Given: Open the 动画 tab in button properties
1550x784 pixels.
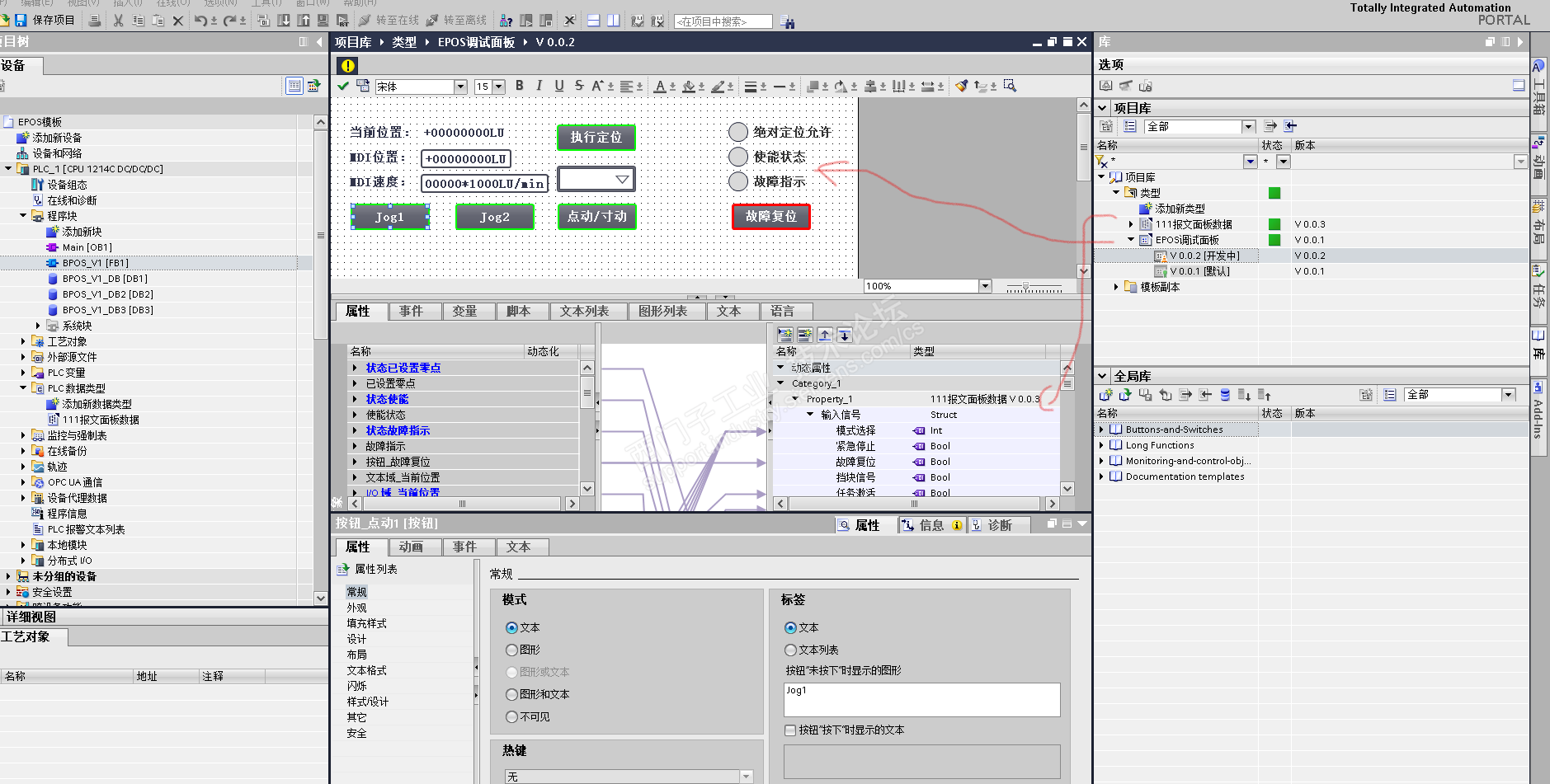Looking at the screenshot, I should (411, 547).
